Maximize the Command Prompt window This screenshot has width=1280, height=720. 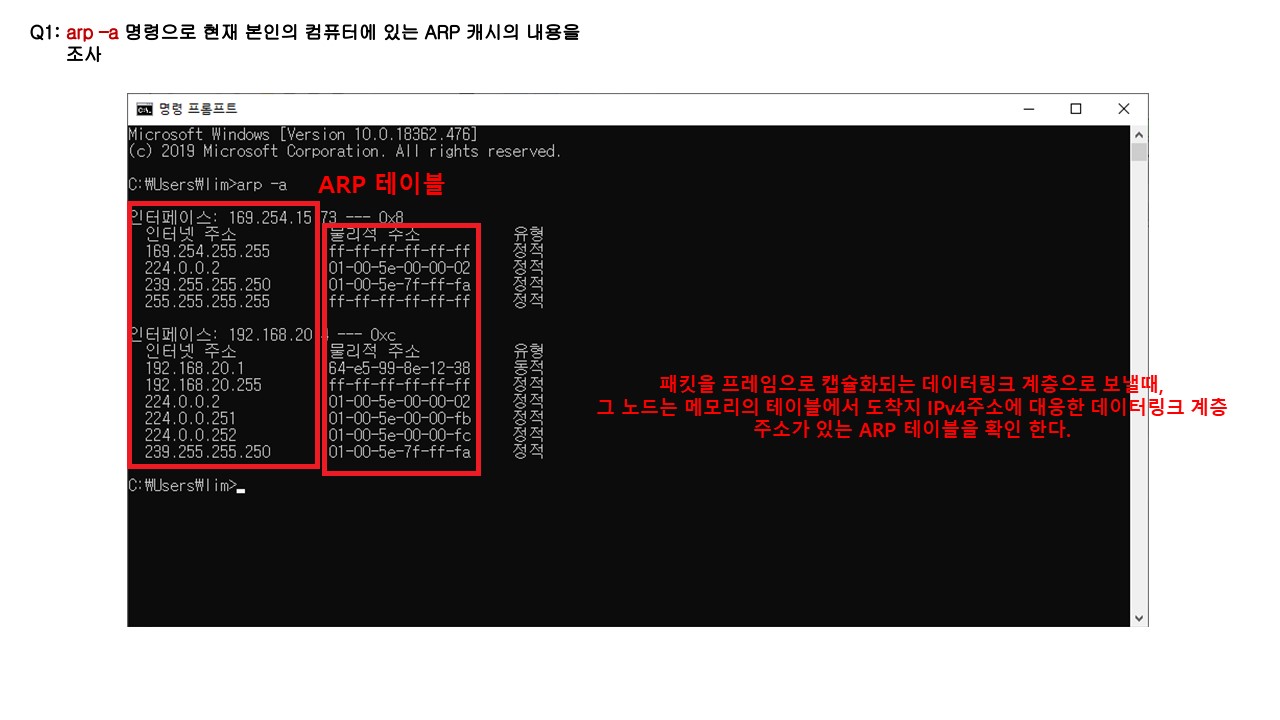1076,109
